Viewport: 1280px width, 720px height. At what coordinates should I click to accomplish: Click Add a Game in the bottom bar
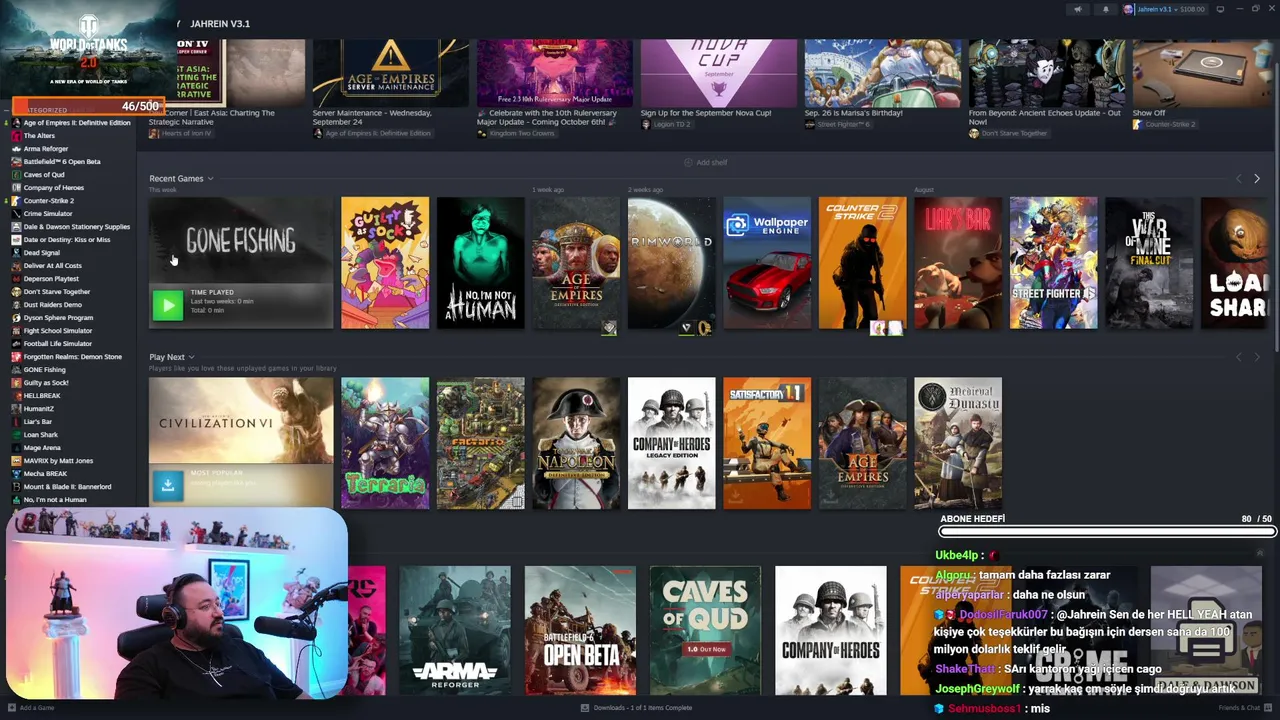tap(31, 708)
